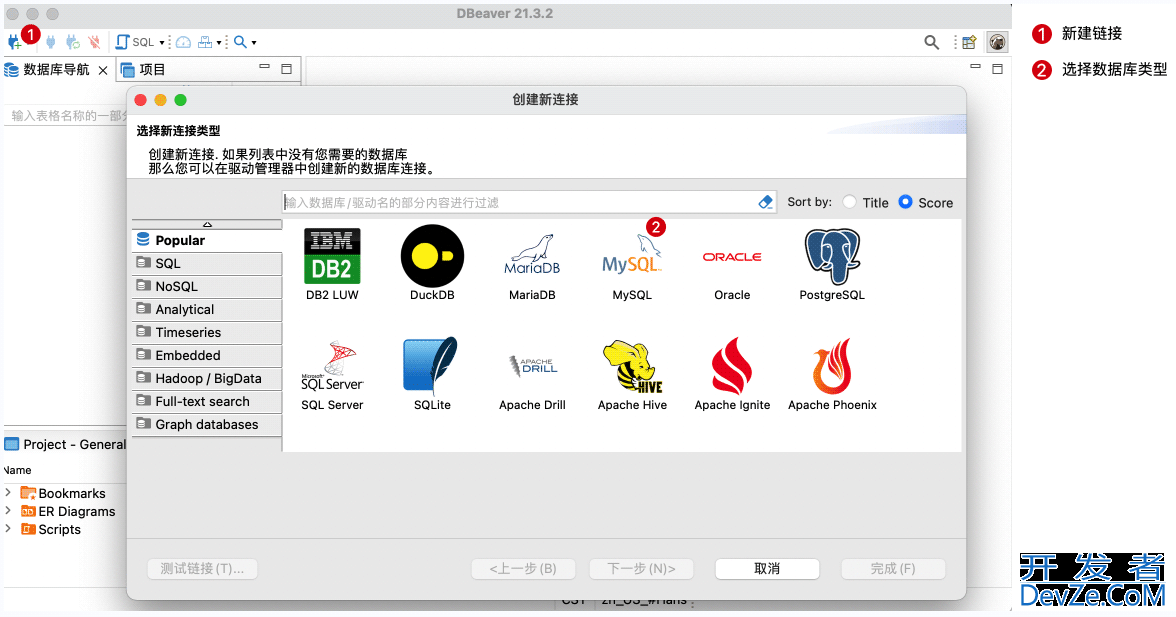Select the ER Diagrams folder row
Screen dimensions: 1176x617
coord(68,511)
